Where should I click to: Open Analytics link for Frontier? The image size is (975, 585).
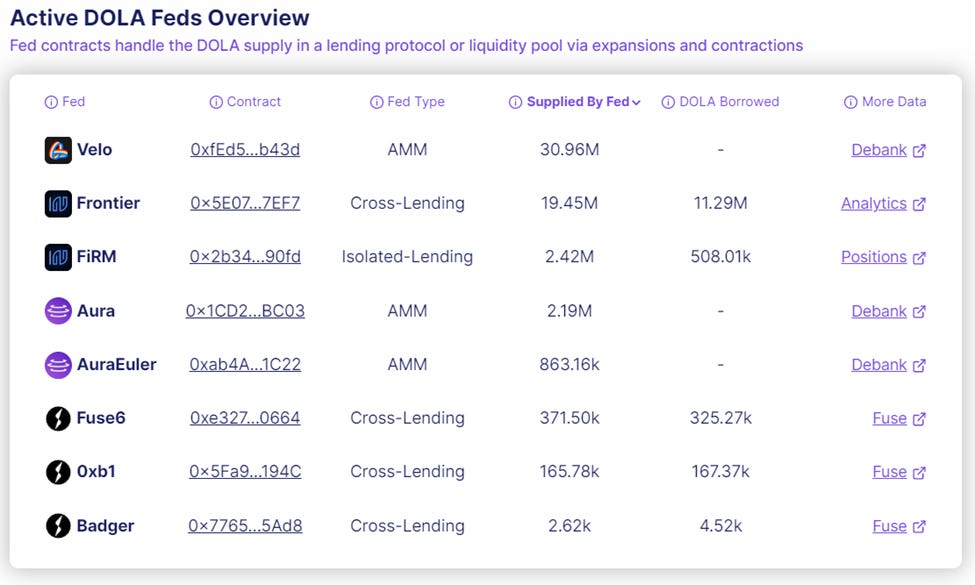click(874, 204)
